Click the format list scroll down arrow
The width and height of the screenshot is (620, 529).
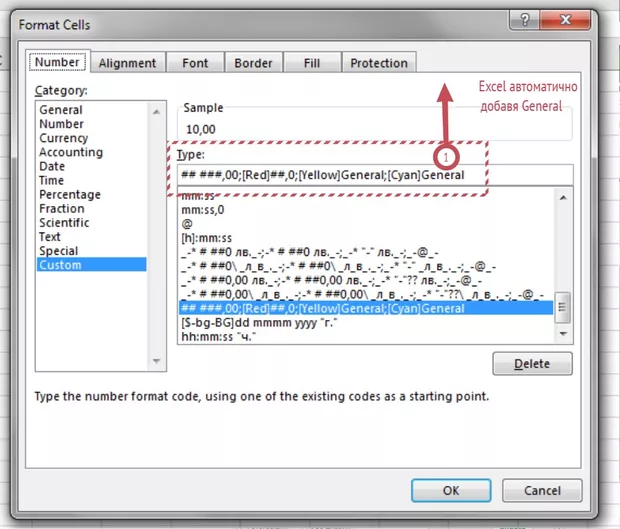coord(563,334)
